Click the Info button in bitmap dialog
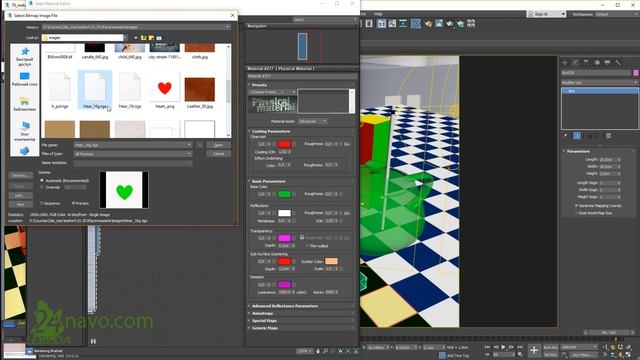 pyautogui.click(x=20, y=196)
